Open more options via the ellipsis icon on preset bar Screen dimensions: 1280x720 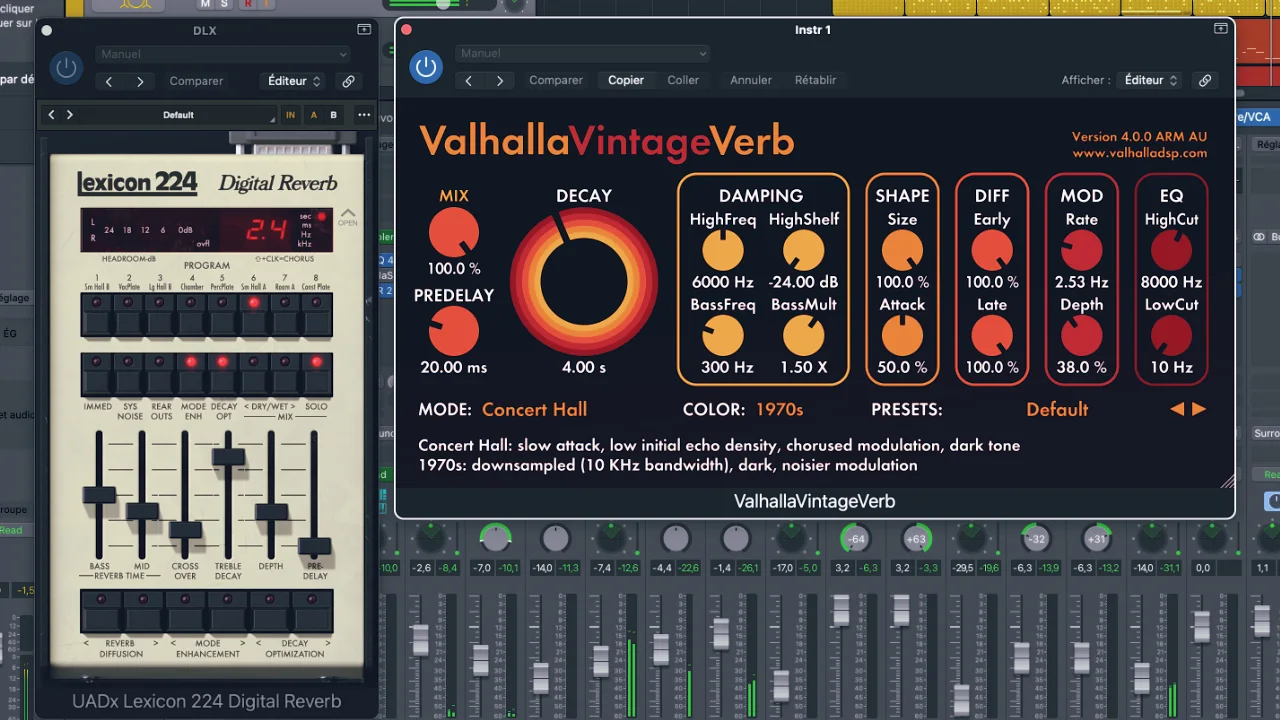[x=364, y=114]
